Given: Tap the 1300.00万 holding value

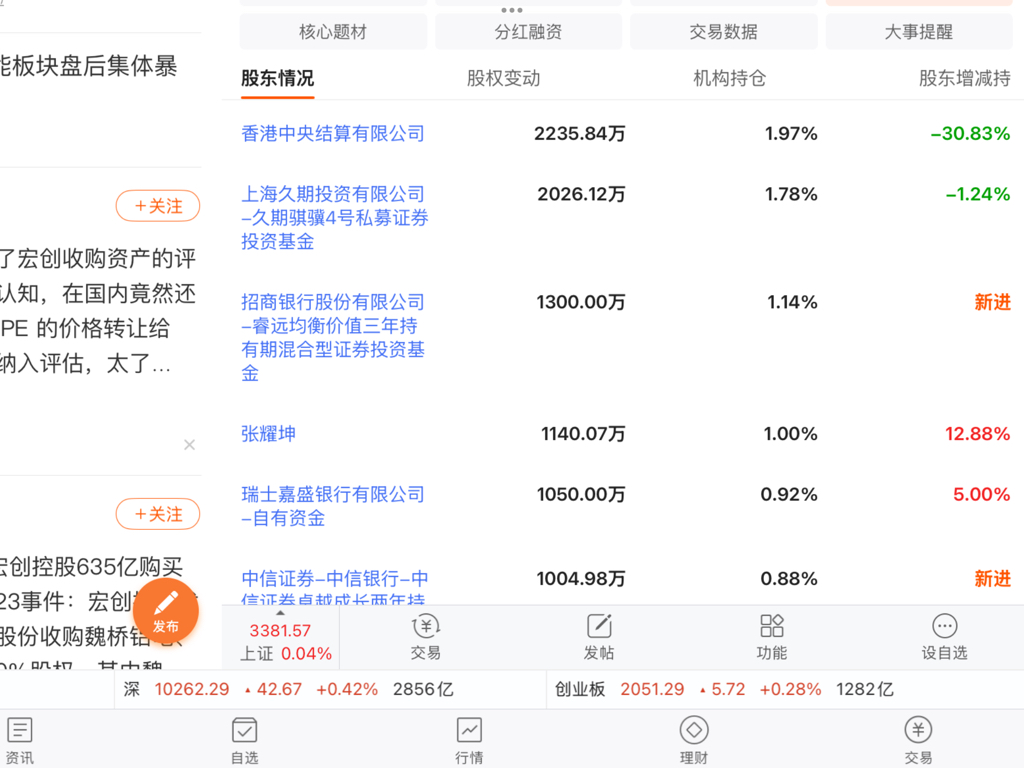Looking at the screenshot, I should 581,302.
